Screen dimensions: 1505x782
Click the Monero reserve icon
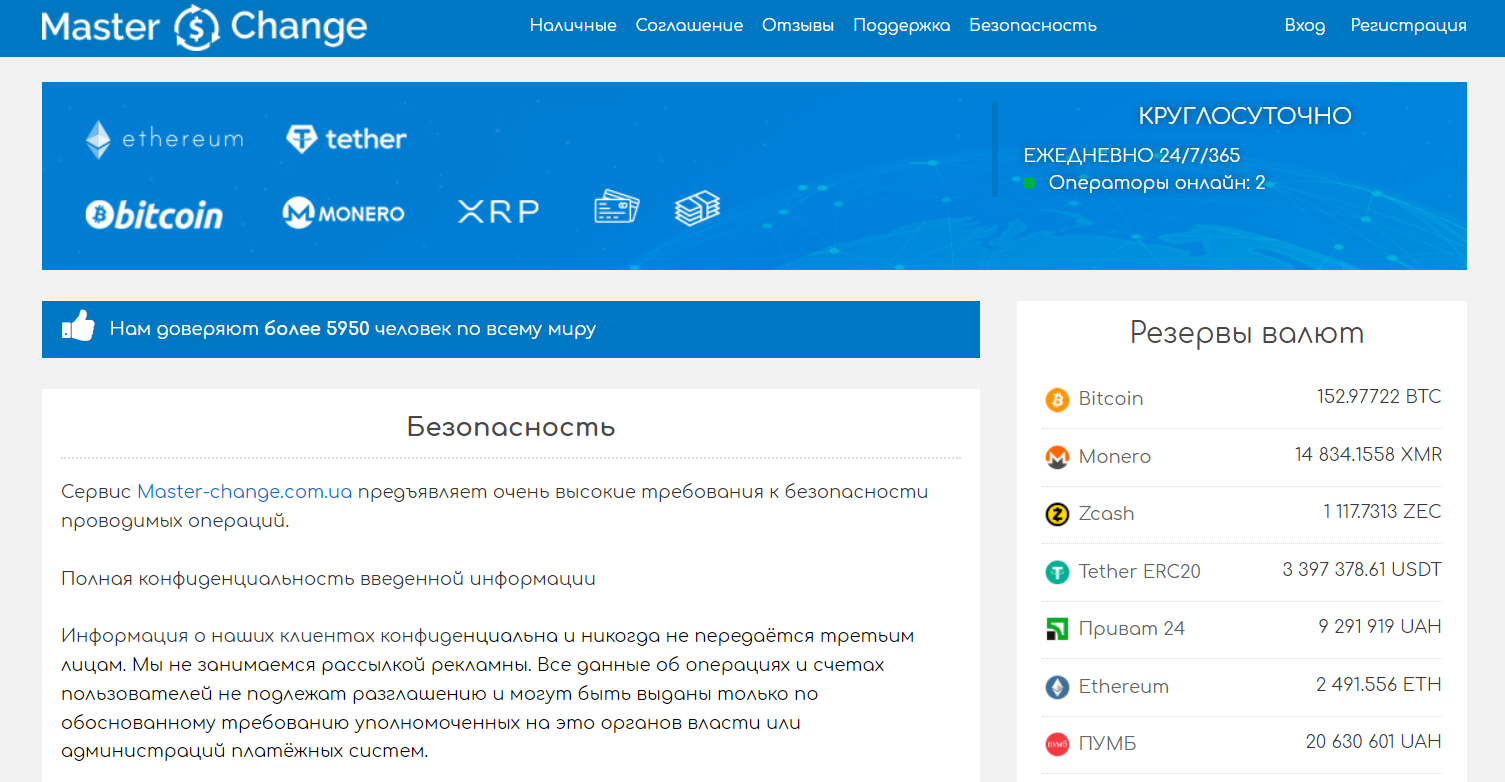tap(1057, 457)
